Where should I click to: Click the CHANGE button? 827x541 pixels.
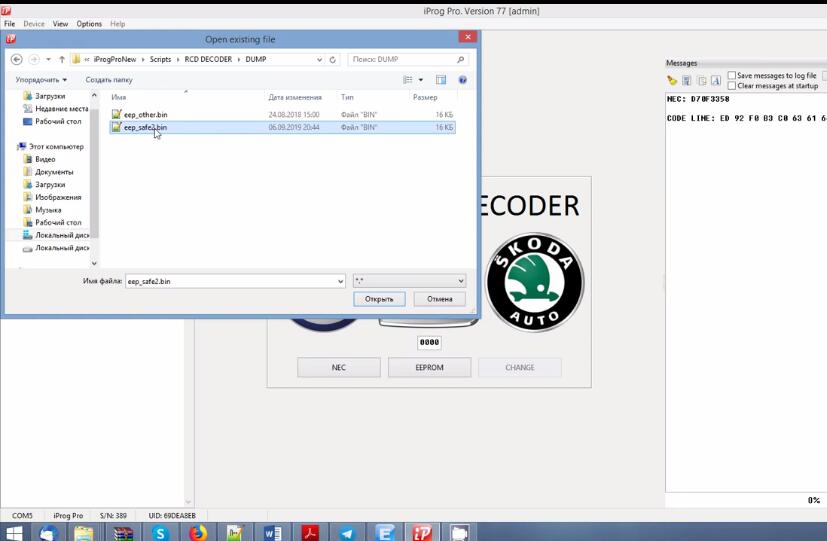(520, 368)
